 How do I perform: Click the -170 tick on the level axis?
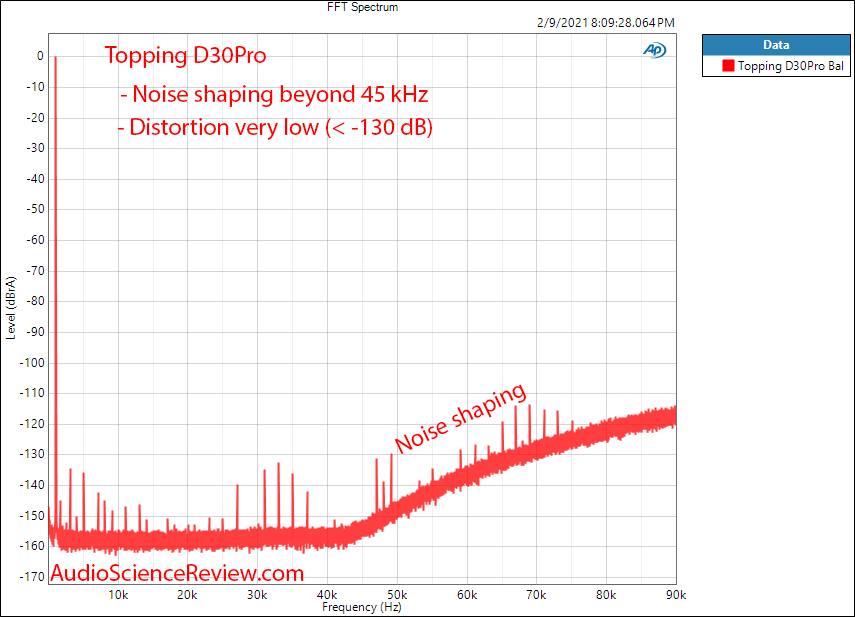[32, 577]
